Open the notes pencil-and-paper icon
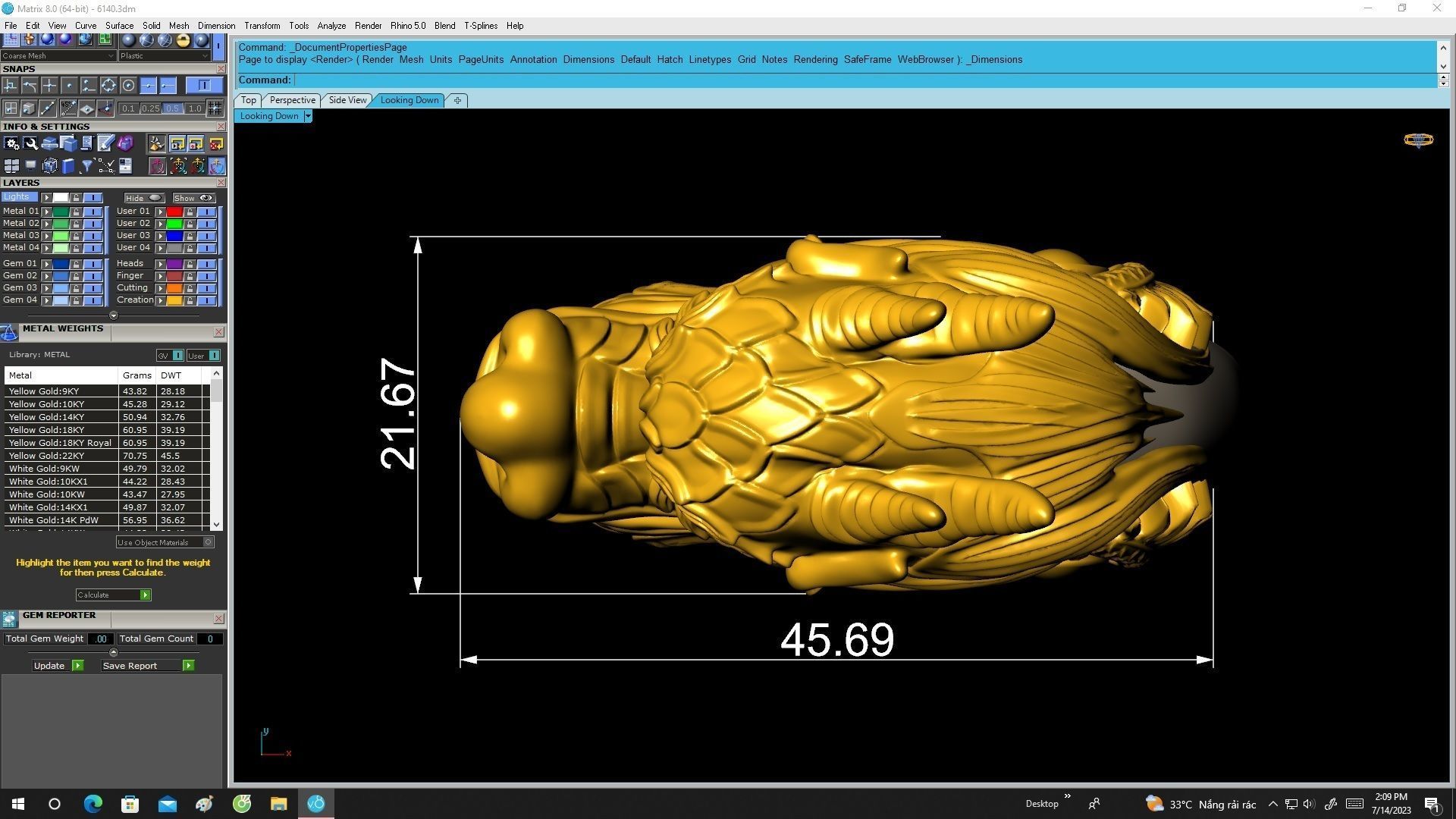This screenshot has height=819, width=1456. (x=106, y=143)
